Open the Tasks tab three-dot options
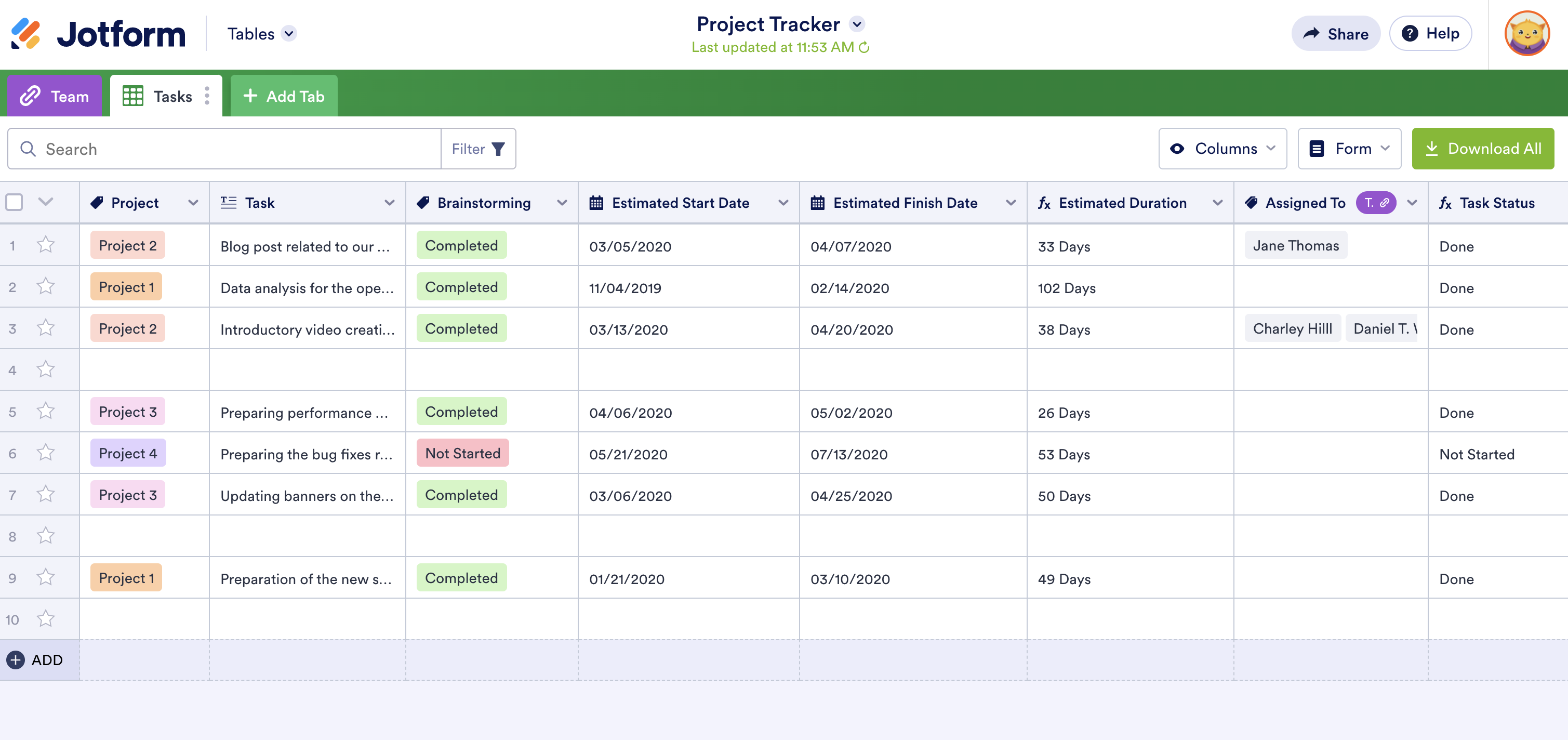This screenshot has width=1568, height=740. pos(207,96)
